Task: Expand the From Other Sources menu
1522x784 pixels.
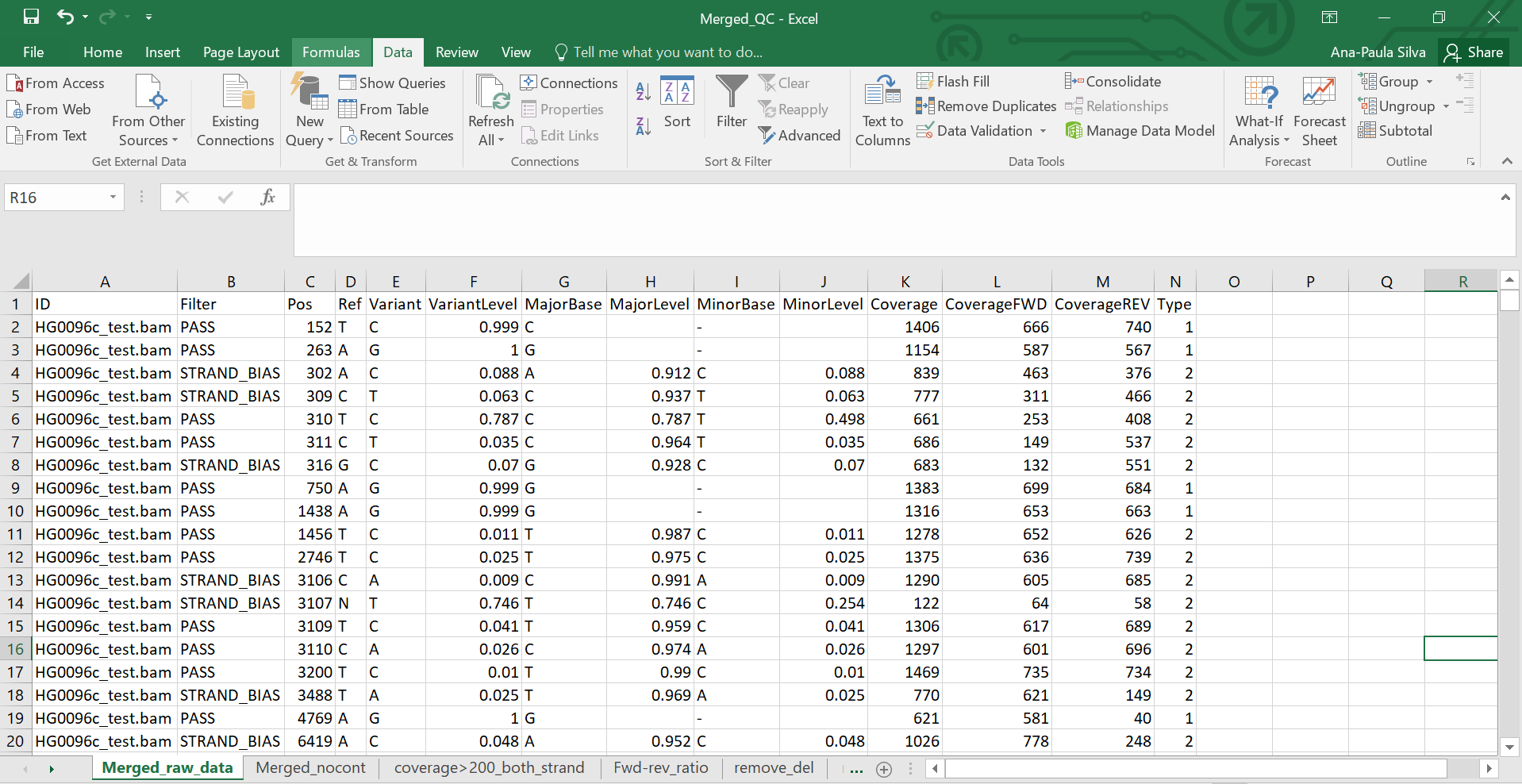Action: [x=148, y=111]
